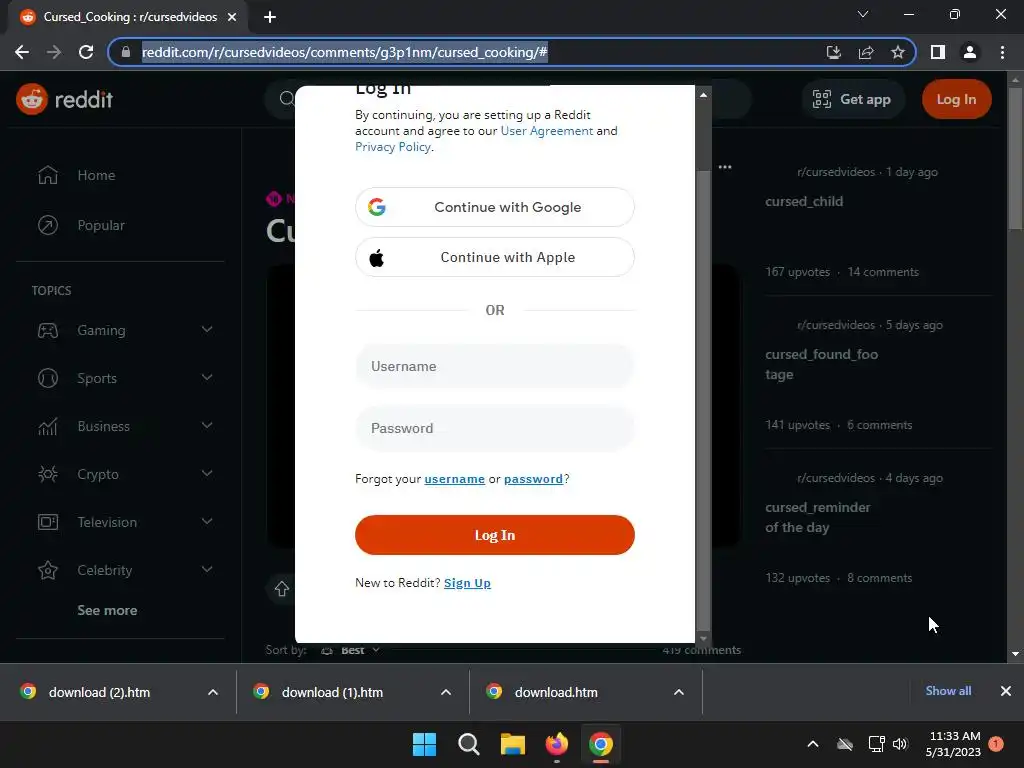Click Continue with Google button
The width and height of the screenshot is (1024, 768).
click(x=494, y=207)
